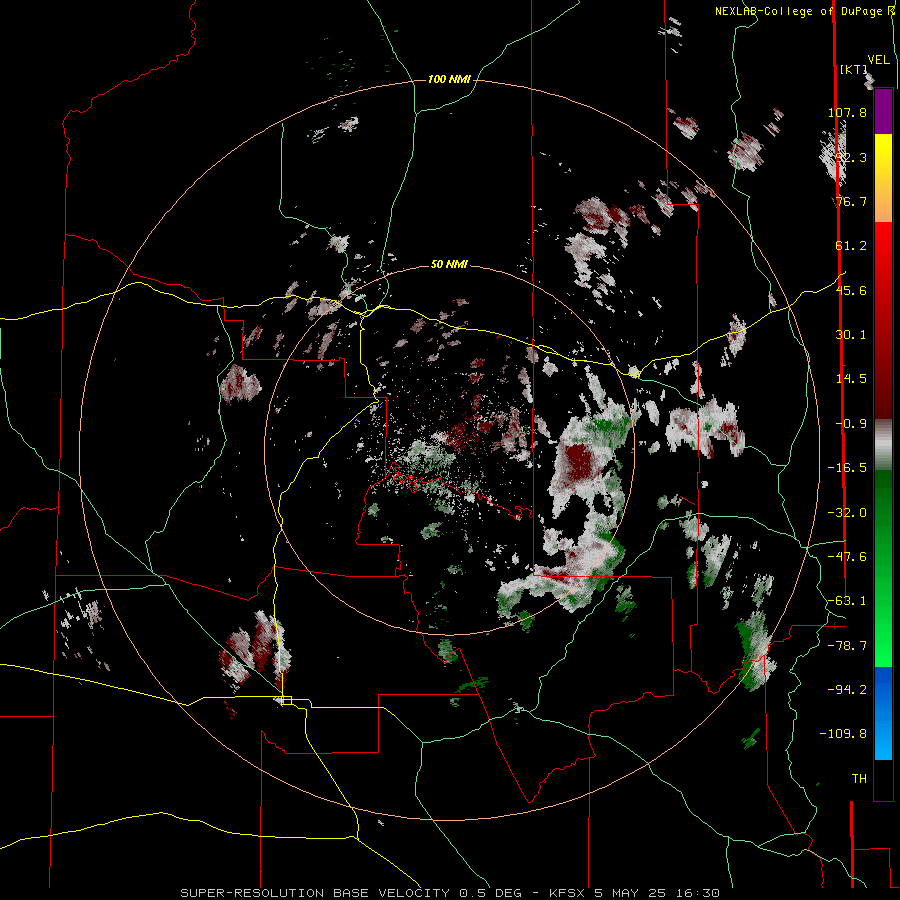Viewport: 900px width, 900px height.
Task: Pick the black TH segment of color bar
Action: point(883,779)
